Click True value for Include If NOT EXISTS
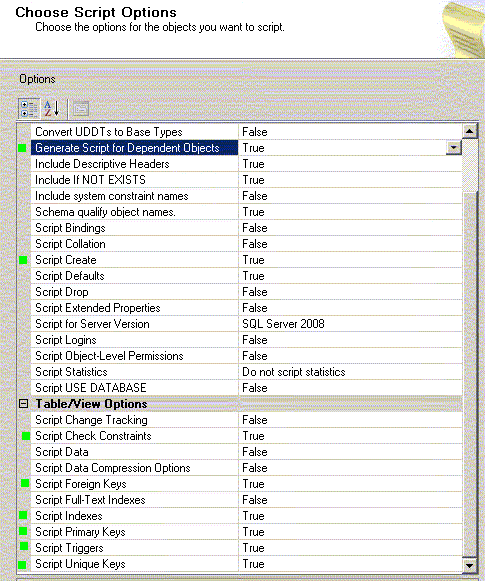The height and width of the screenshot is (581, 485). [x=253, y=180]
